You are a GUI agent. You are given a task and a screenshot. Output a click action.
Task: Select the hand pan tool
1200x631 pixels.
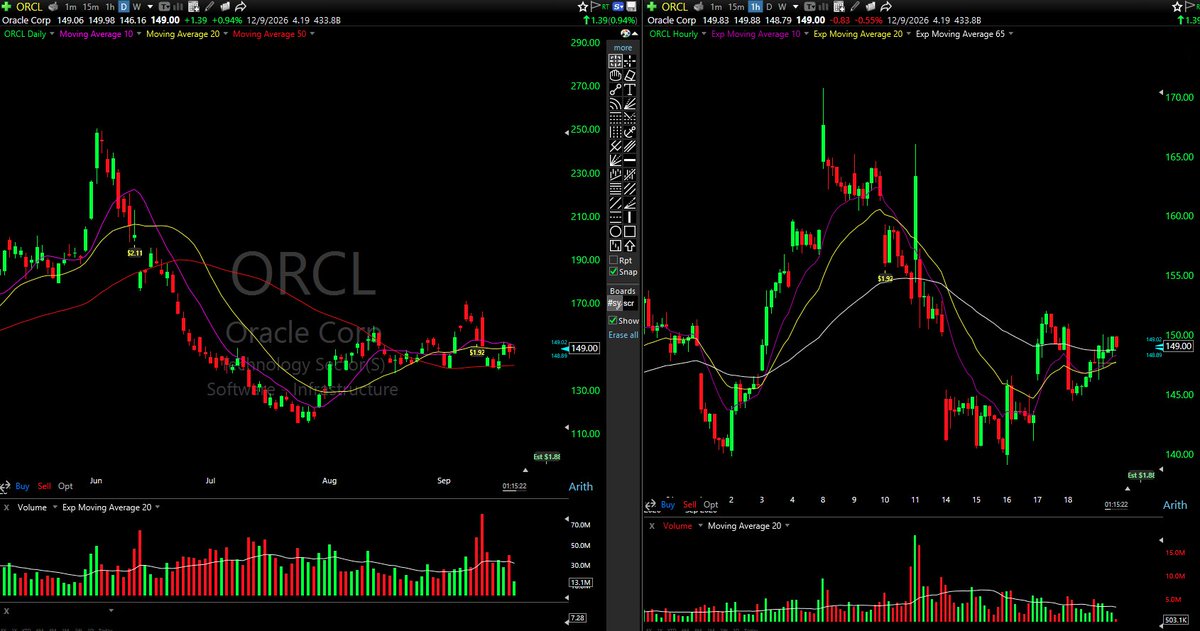[615, 75]
